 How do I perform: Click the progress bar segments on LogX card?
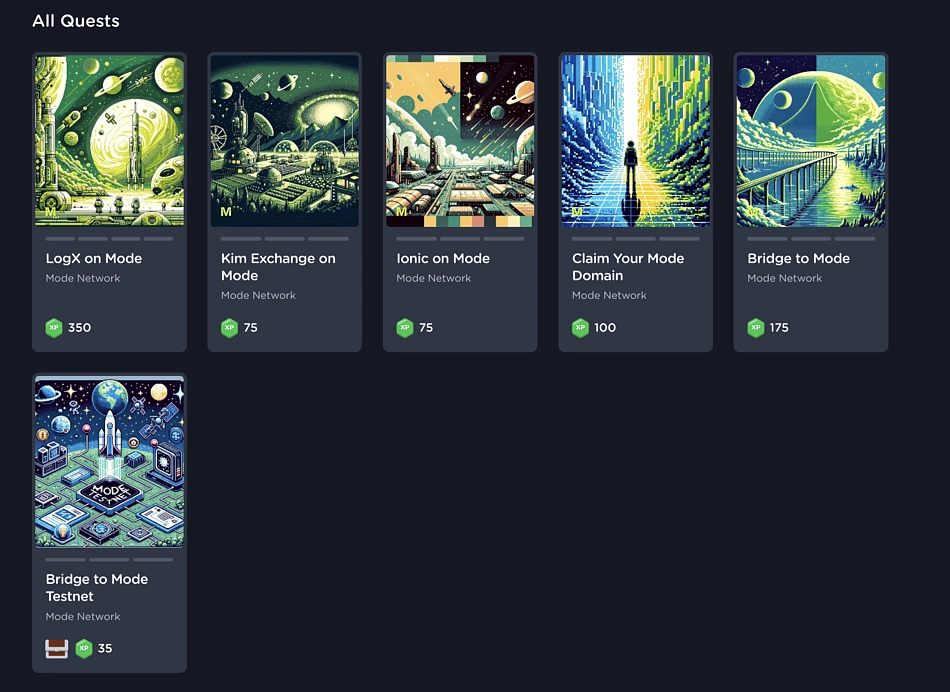[x=109, y=239]
